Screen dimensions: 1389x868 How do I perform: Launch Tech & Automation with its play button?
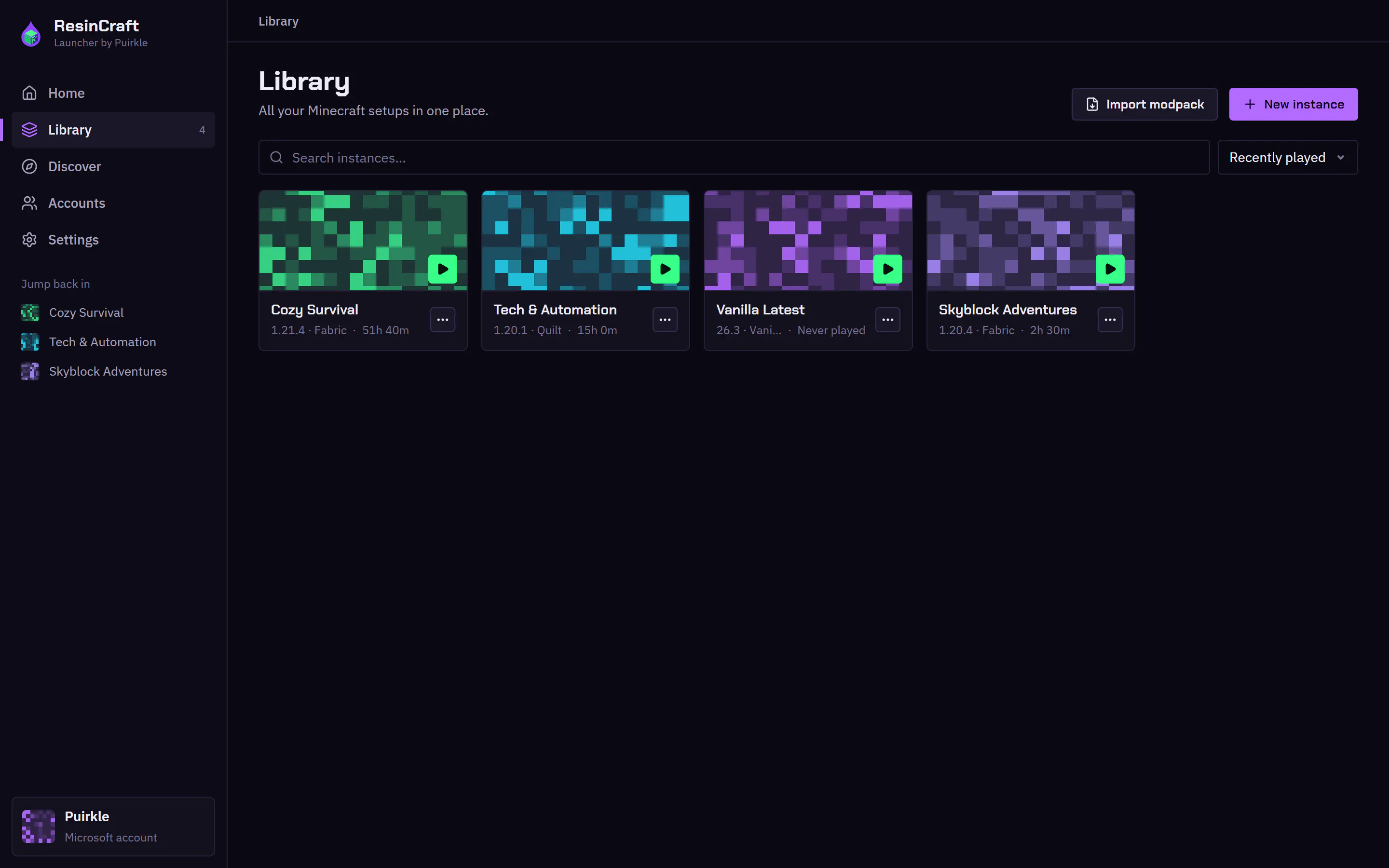[x=665, y=269]
